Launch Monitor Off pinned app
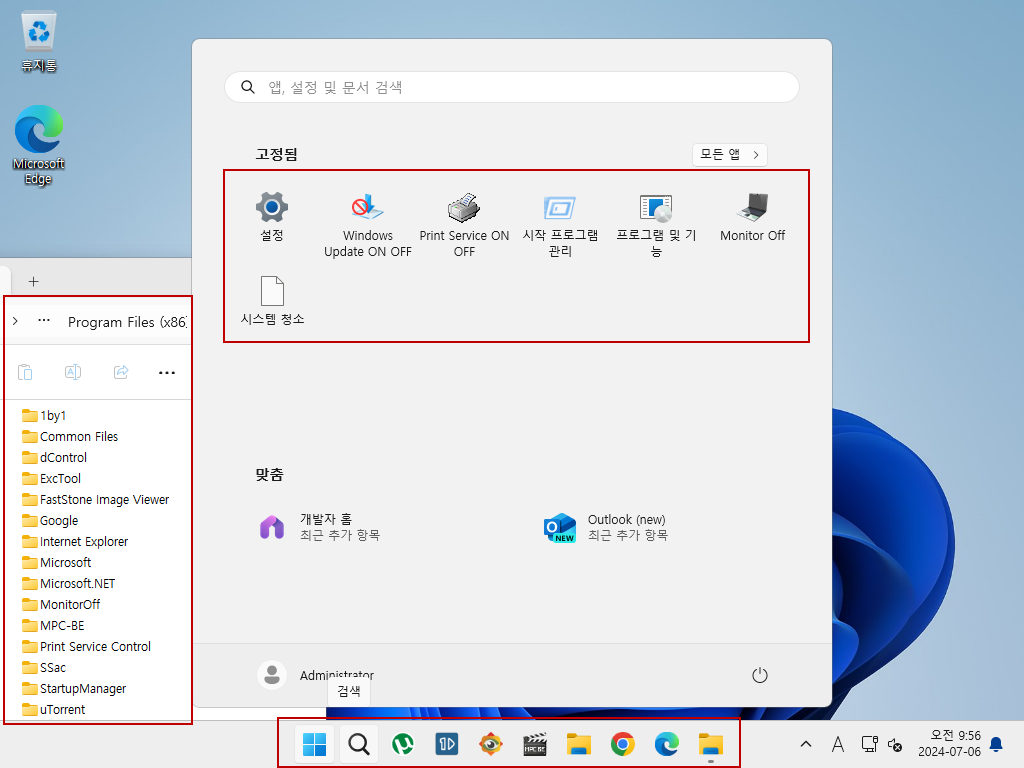The width and height of the screenshot is (1024, 768). 752,217
